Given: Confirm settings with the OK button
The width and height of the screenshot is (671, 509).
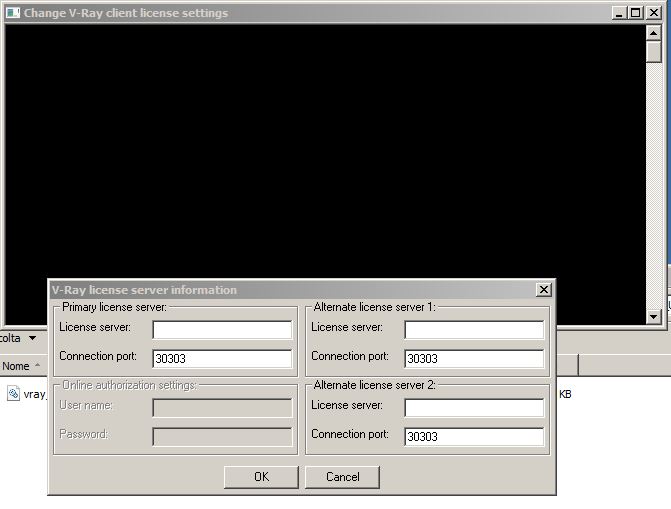Looking at the screenshot, I should pos(261,477).
